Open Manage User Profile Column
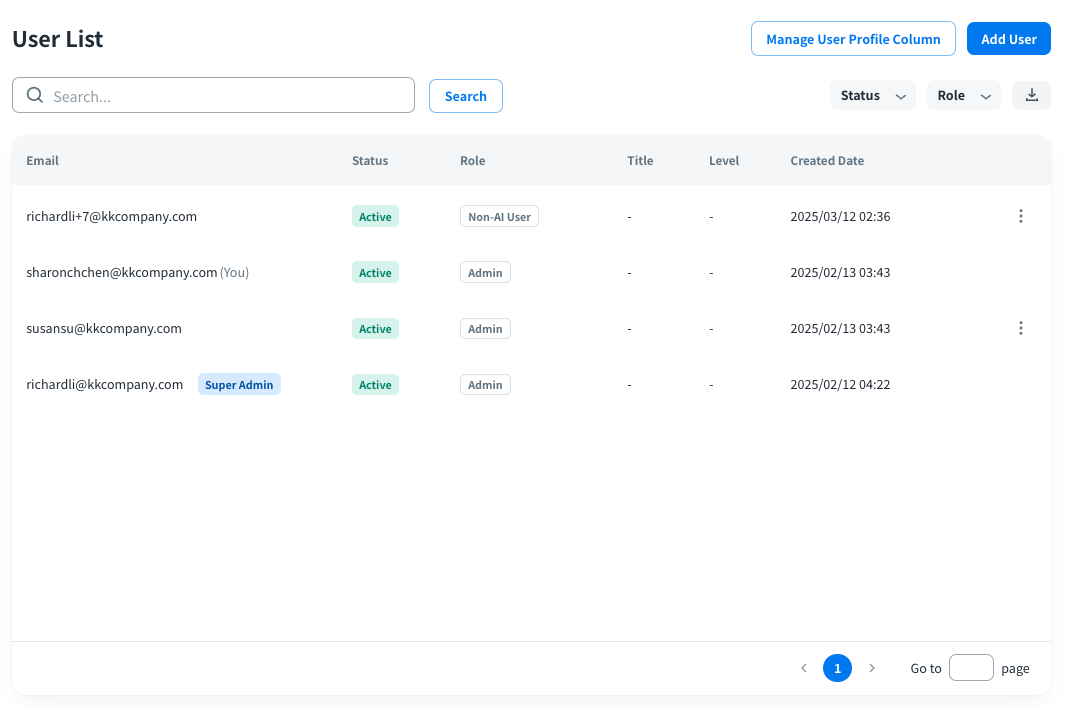Image resolution: width=1065 pixels, height=706 pixels. [853, 39]
